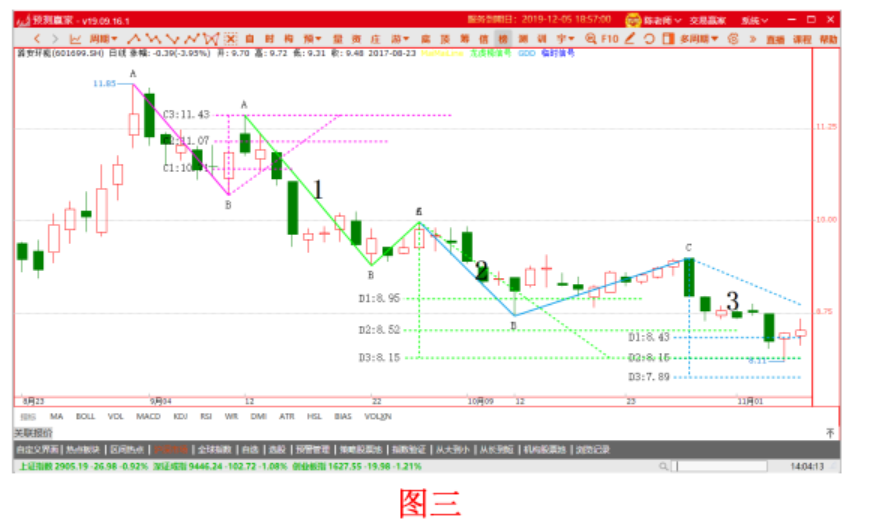
Task: Click the 关联报价 panel header
Action: [33, 432]
